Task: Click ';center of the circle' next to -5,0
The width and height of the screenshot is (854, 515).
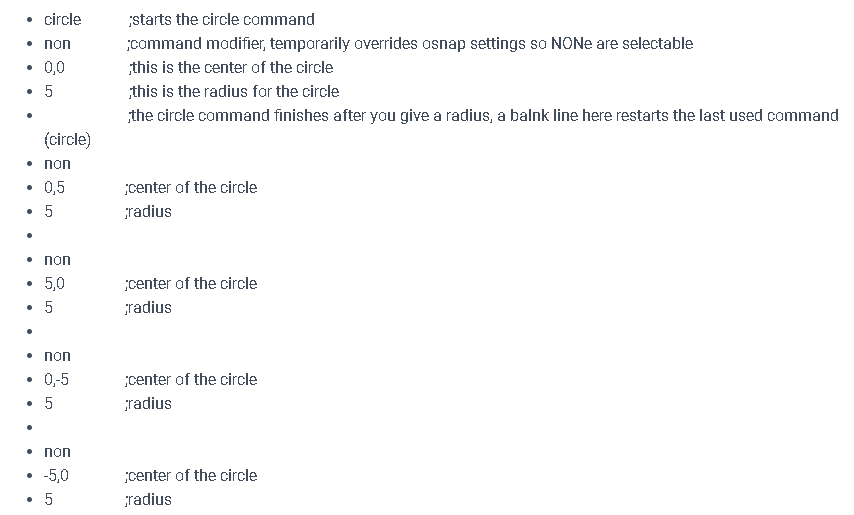Action: pyautogui.click(x=191, y=476)
